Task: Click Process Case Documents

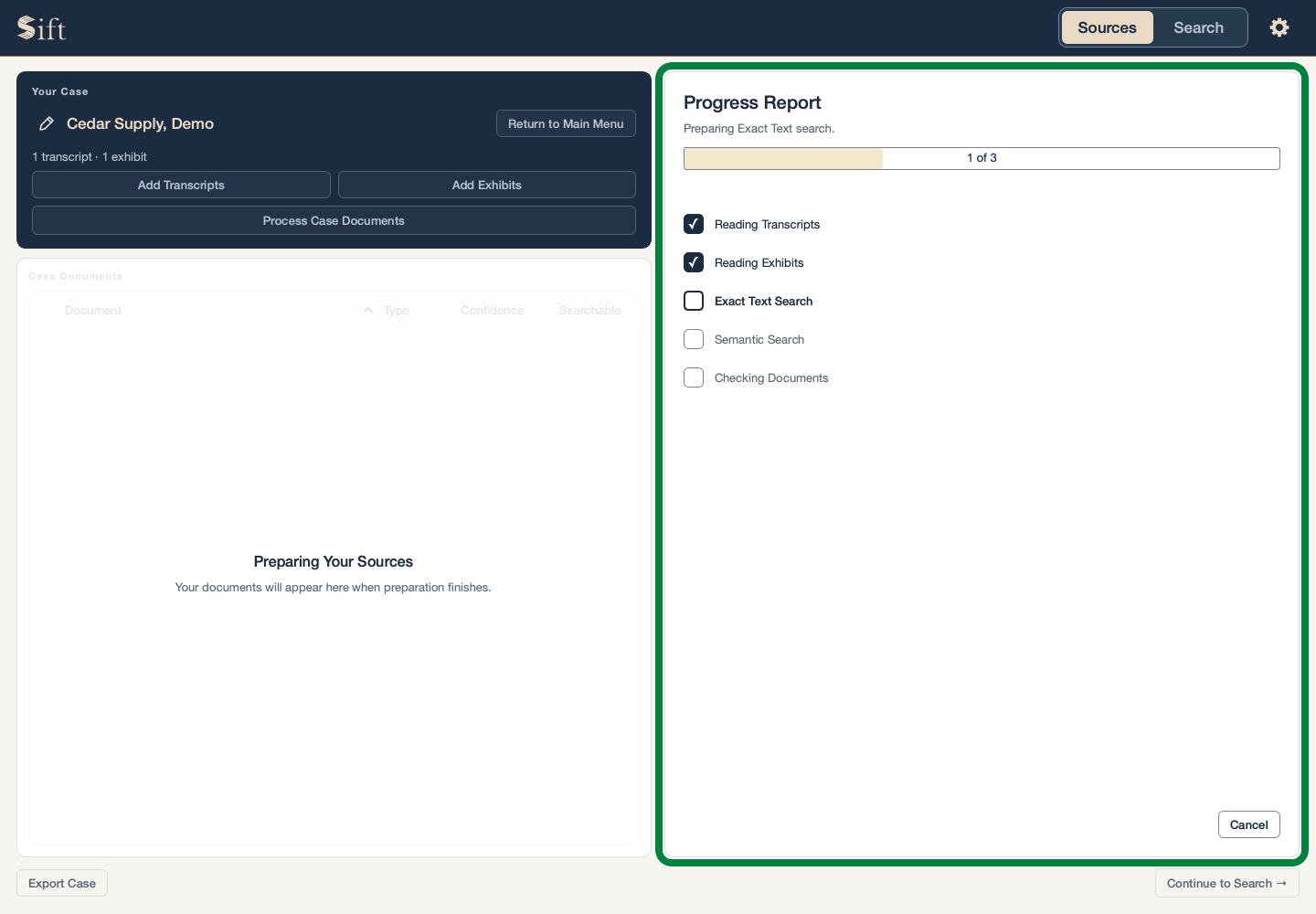Action: 334,220
